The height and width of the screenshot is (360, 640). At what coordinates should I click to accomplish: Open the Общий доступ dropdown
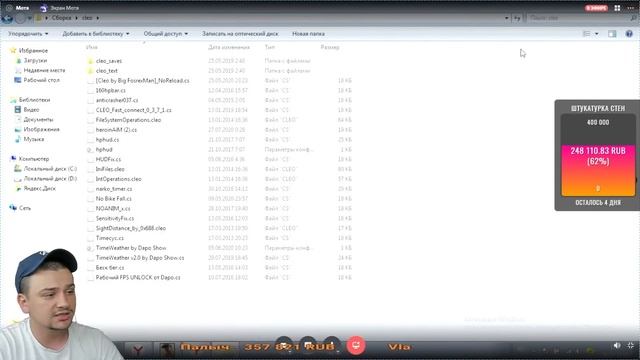pyautogui.click(x=166, y=34)
